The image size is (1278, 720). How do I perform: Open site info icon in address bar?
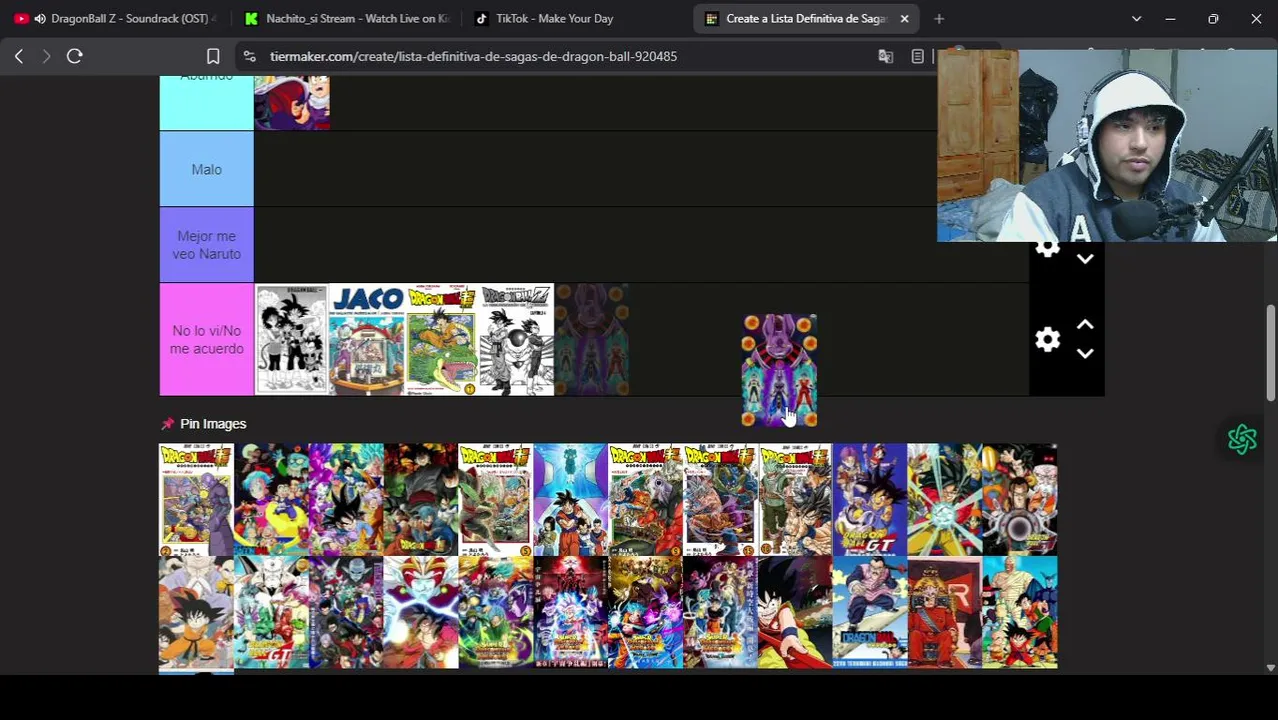(x=250, y=57)
